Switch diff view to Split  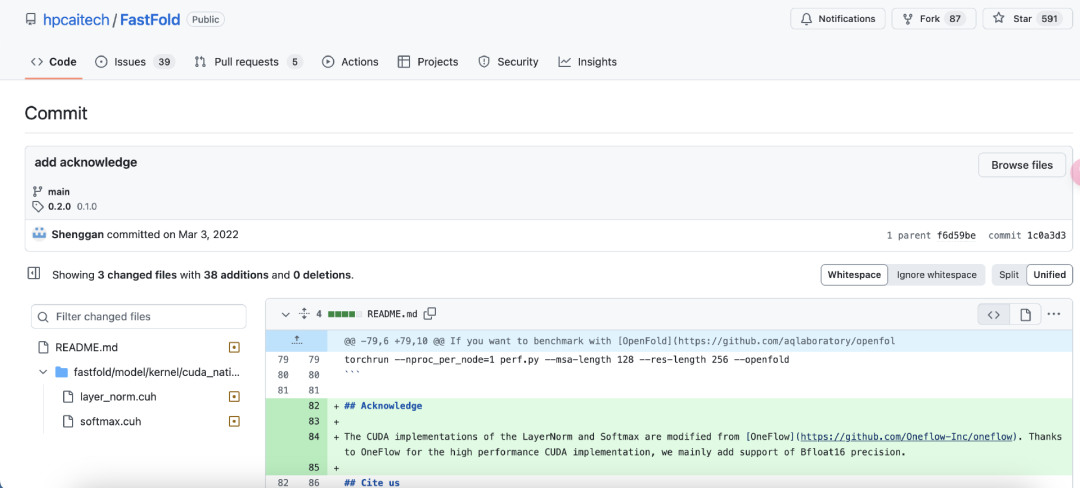click(1009, 275)
